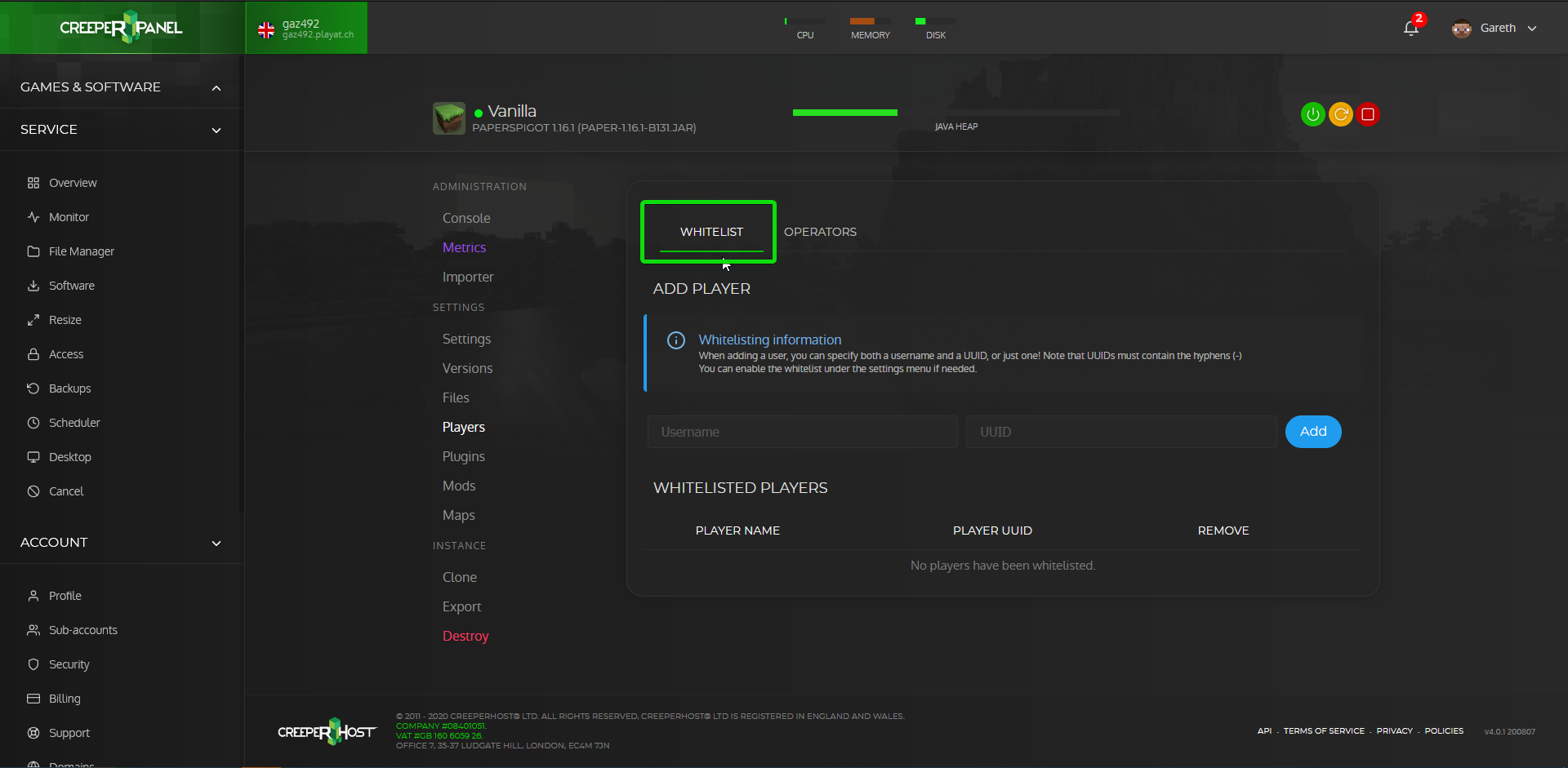Open the Policies footer link
Viewport: 1568px width, 768px height.
tap(1444, 731)
